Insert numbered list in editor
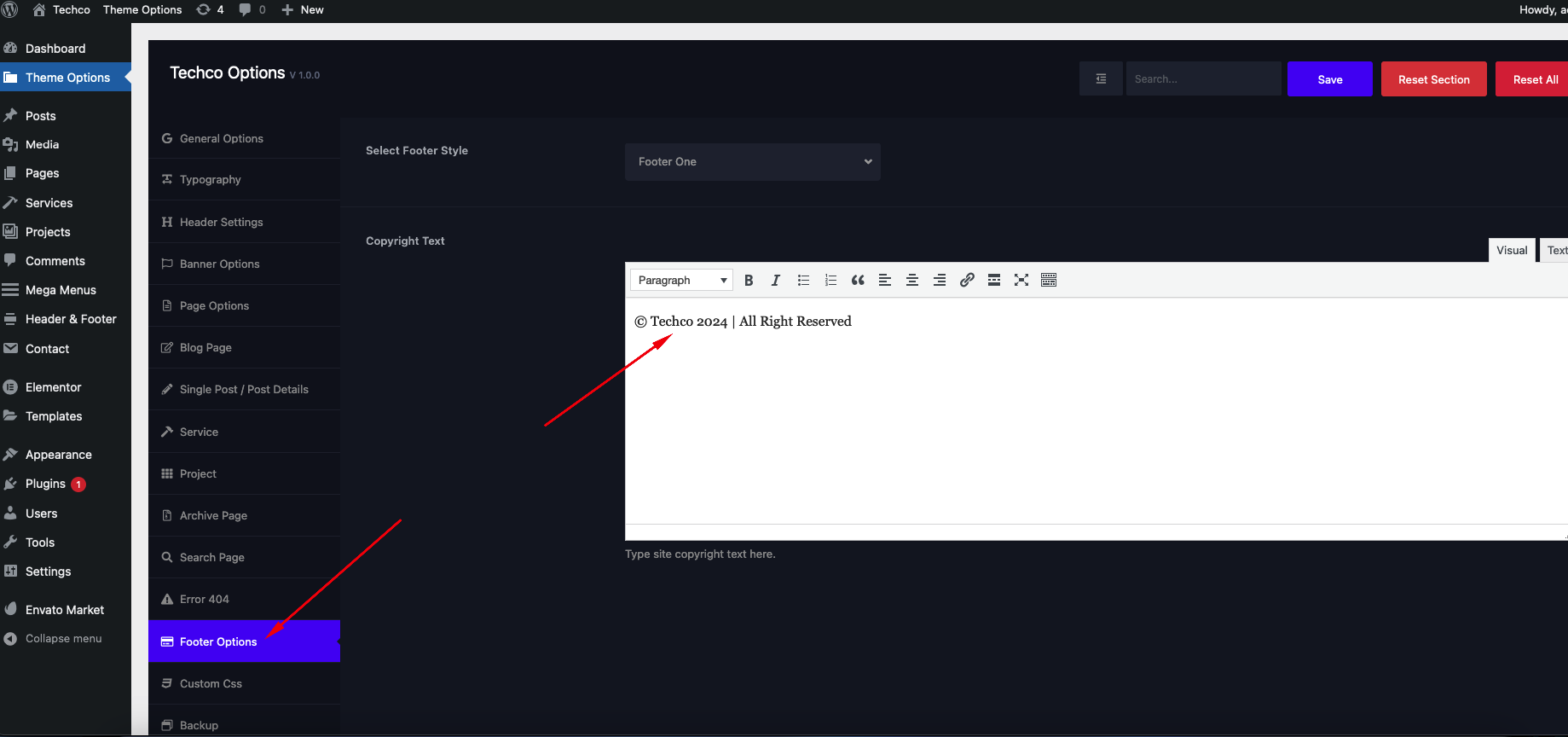 [x=830, y=281]
